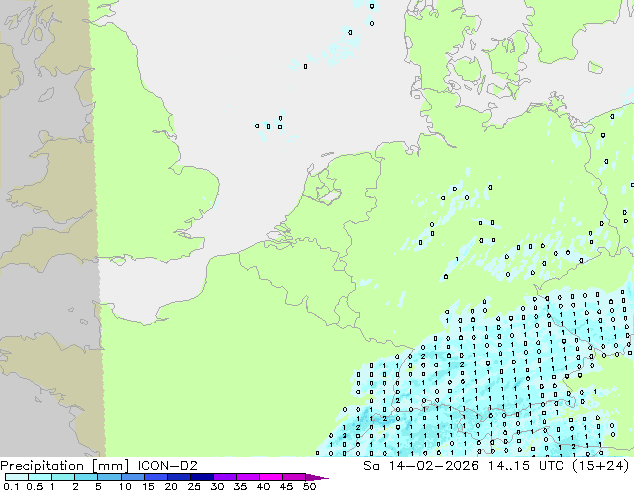Screen dimensions: 634x490
Task: Click the 0.1–0.5 mm legend swatch
Action: coord(17,477)
